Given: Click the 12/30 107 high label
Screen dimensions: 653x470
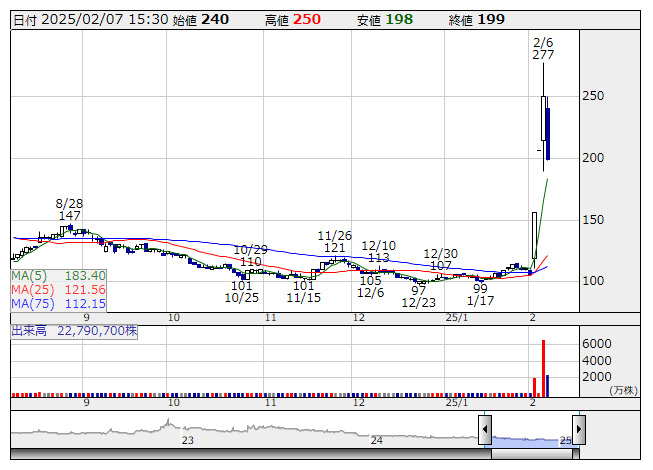Looking at the screenshot, I should point(441,260).
